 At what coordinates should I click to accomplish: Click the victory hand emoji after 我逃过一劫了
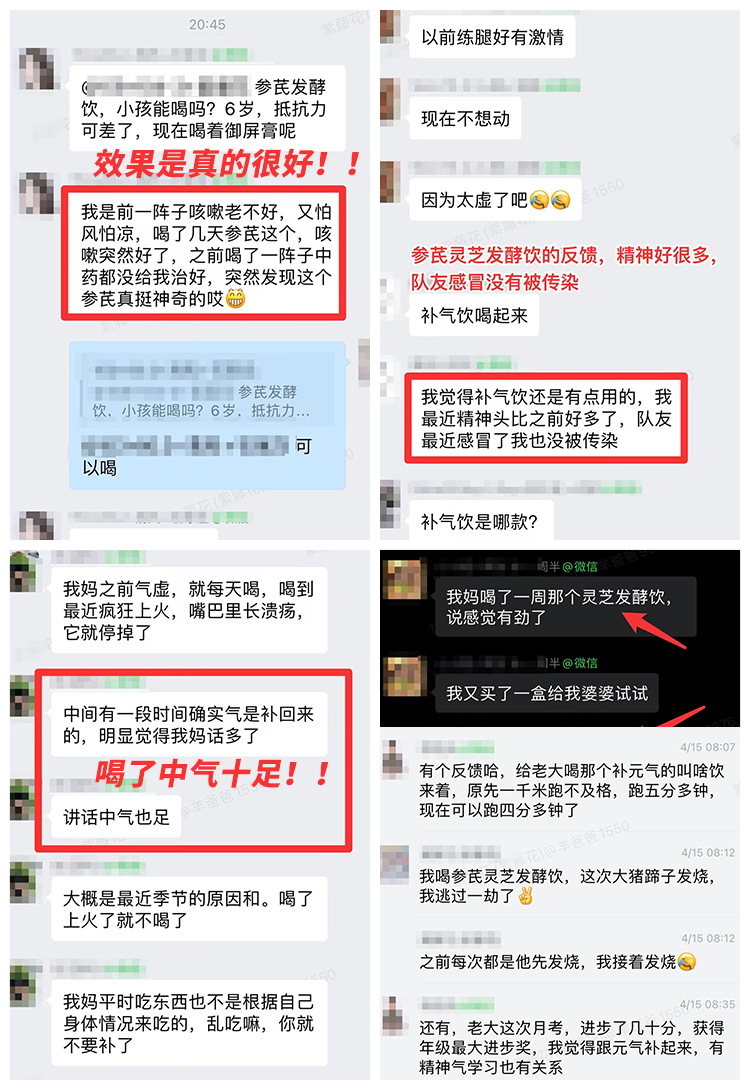click(x=525, y=896)
